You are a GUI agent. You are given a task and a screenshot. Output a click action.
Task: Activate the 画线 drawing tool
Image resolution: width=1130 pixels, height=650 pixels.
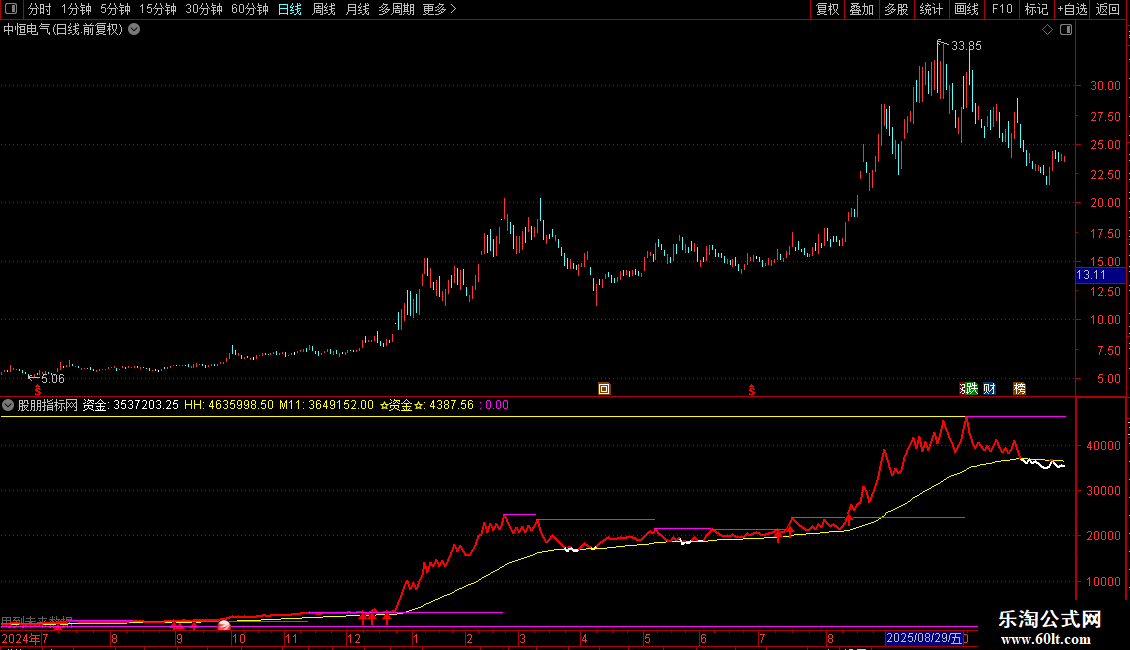pyautogui.click(x=966, y=9)
